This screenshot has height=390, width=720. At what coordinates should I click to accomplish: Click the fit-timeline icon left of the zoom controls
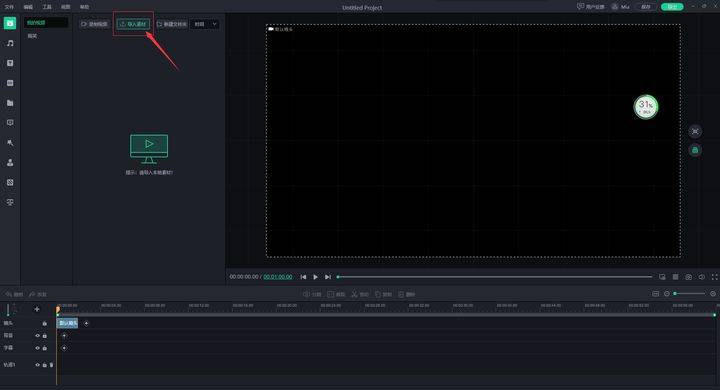coord(656,294)
